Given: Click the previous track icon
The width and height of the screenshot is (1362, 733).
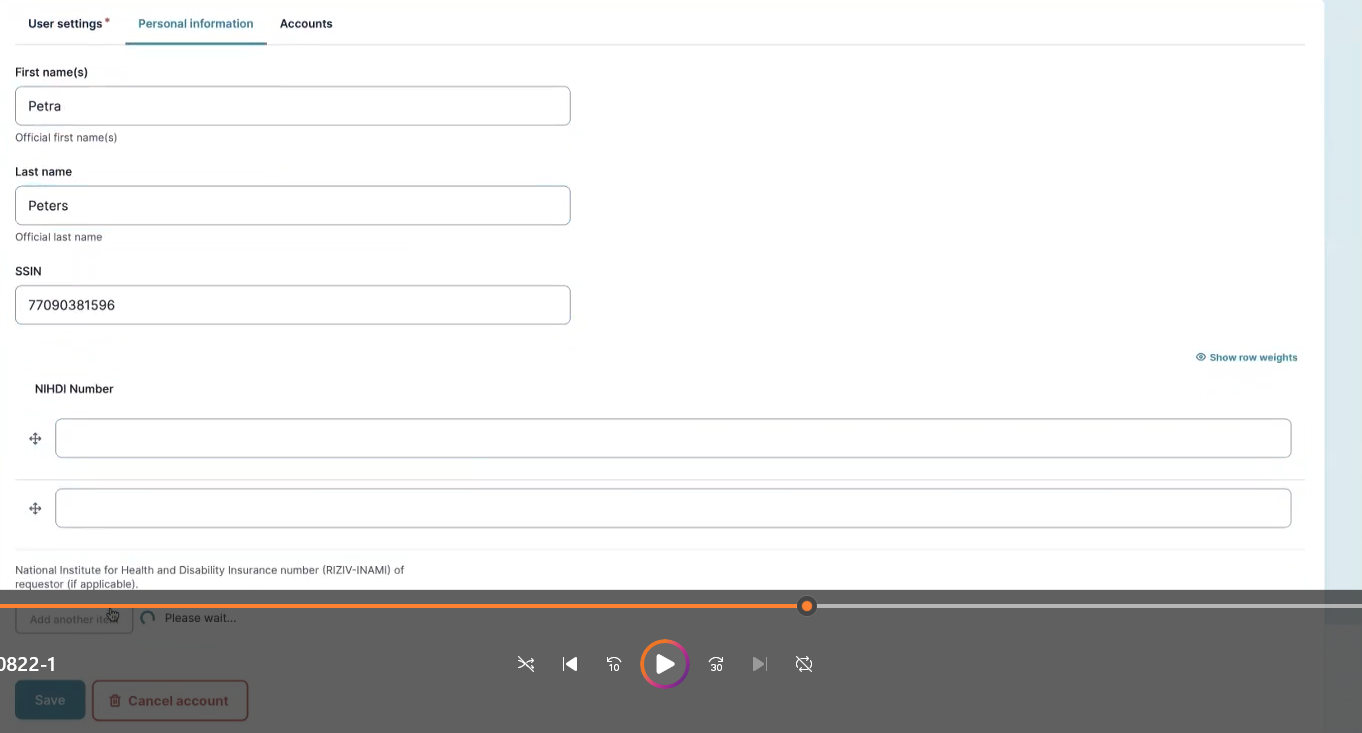Looking at the screenshot, I should point(570,664).
